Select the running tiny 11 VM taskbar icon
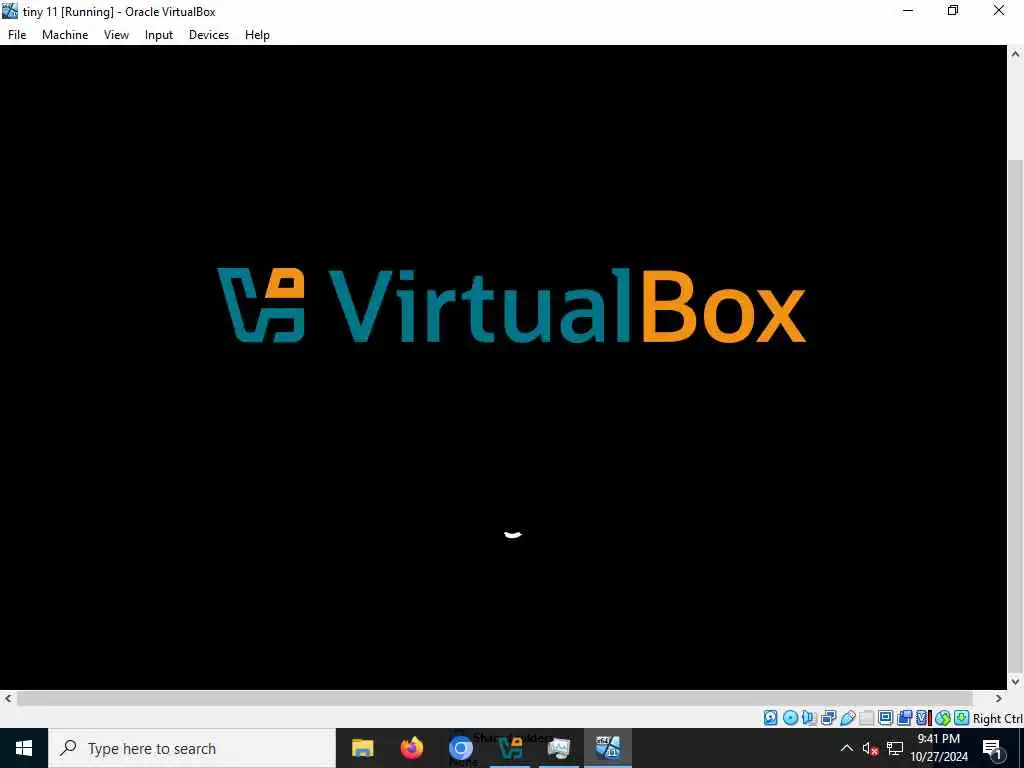This screenshot has height=768, width=1024. tap(608, 748)
